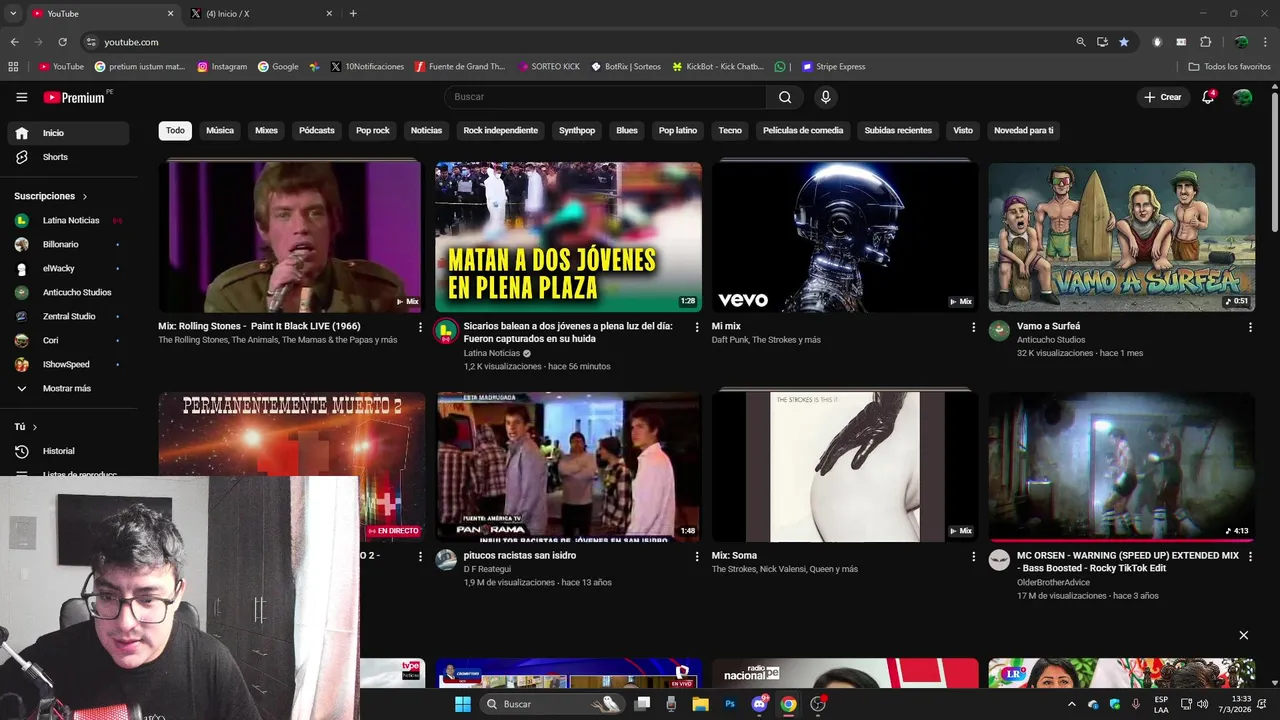Screen dimensions: 1280x720
Task: Open File Explorer from the taskbar
Action: [700, 704]
